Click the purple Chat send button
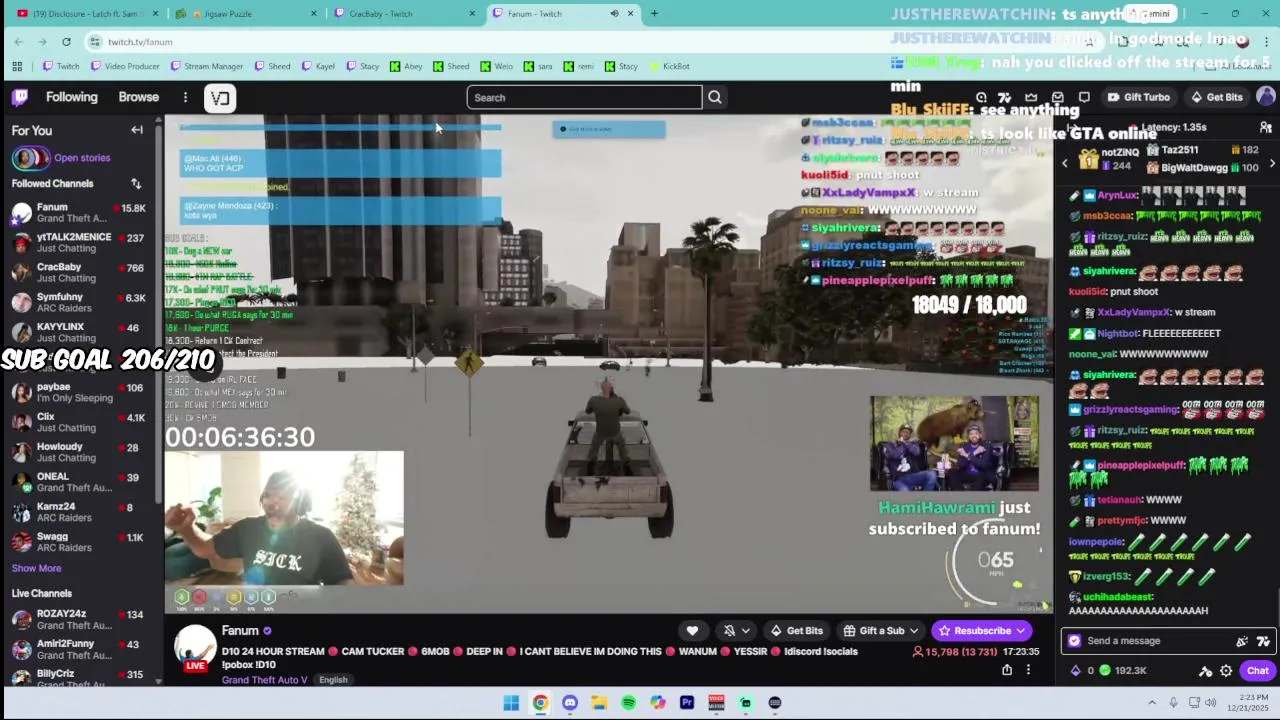The width and height of the screenshot is (1280, 720). tap(1258, 671)
